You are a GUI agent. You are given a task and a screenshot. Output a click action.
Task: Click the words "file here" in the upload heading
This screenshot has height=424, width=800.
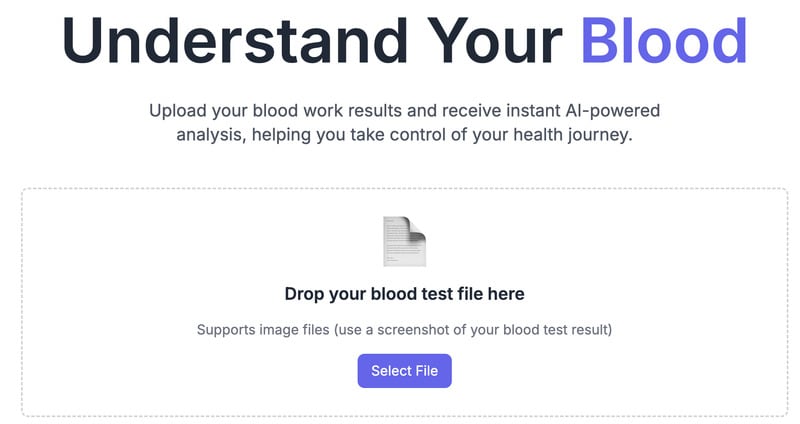[x=490, y=294]
